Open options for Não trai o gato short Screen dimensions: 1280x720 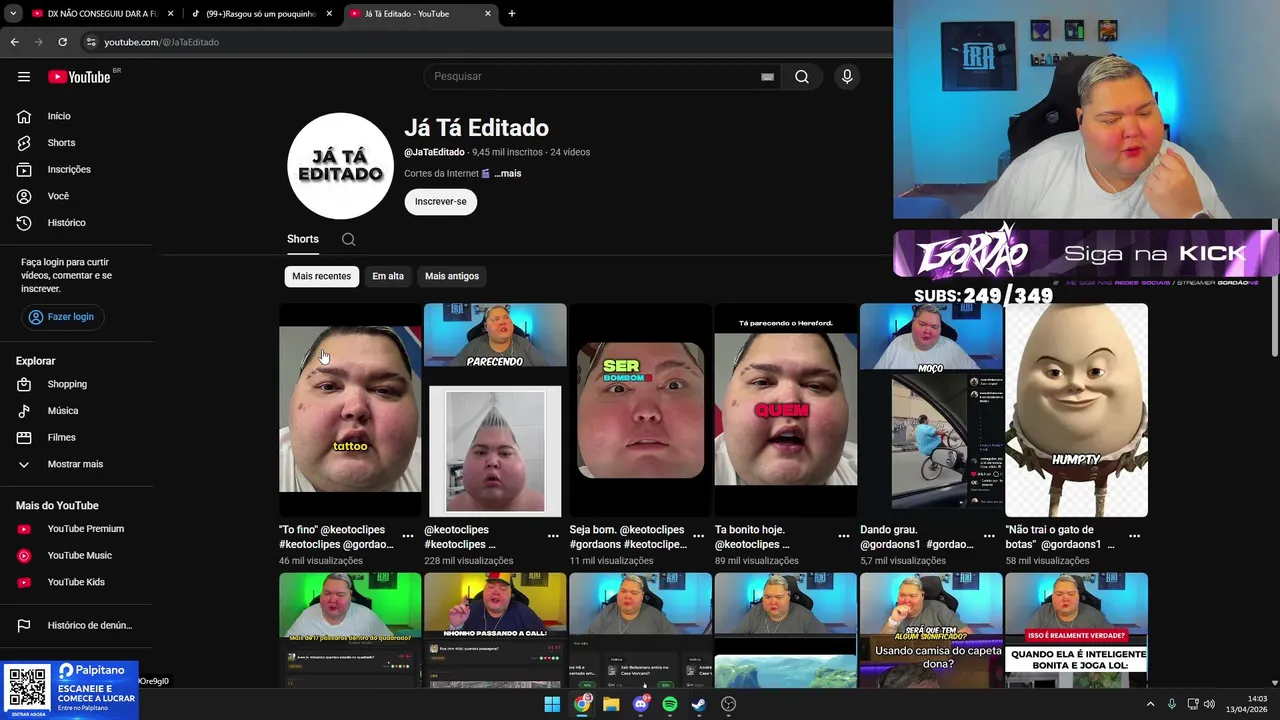(1134, 536)
